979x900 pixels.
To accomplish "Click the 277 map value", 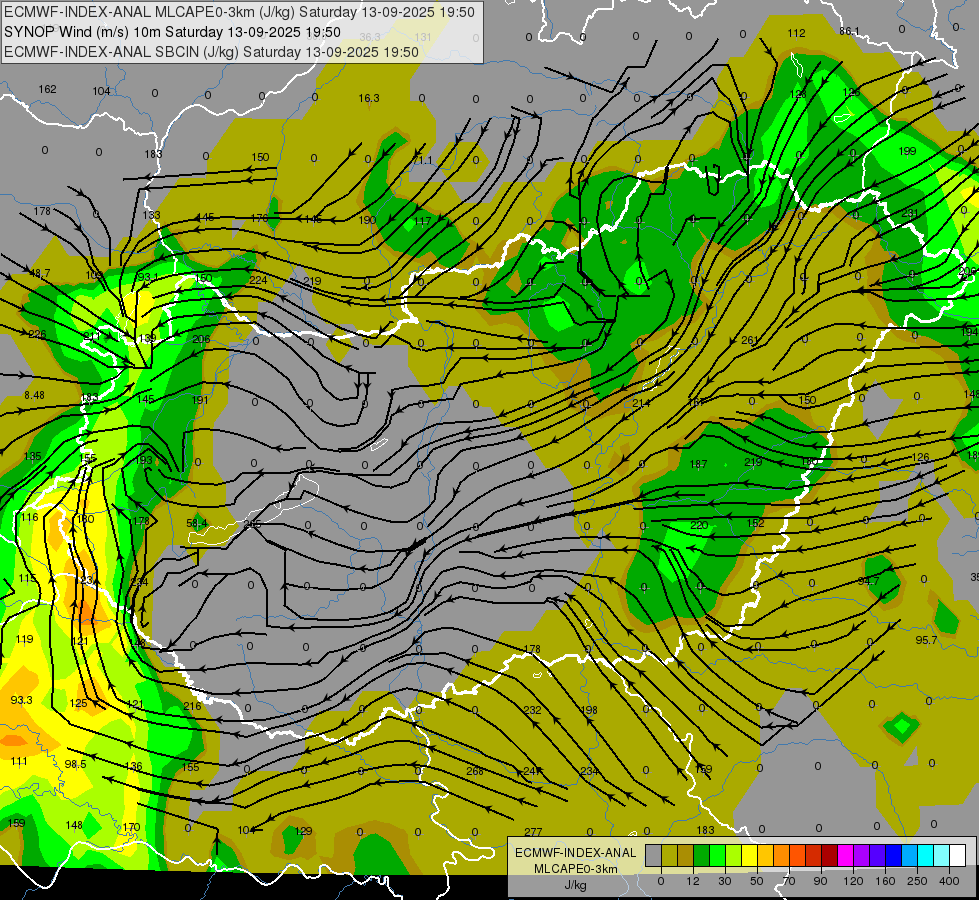I will 533,831.
